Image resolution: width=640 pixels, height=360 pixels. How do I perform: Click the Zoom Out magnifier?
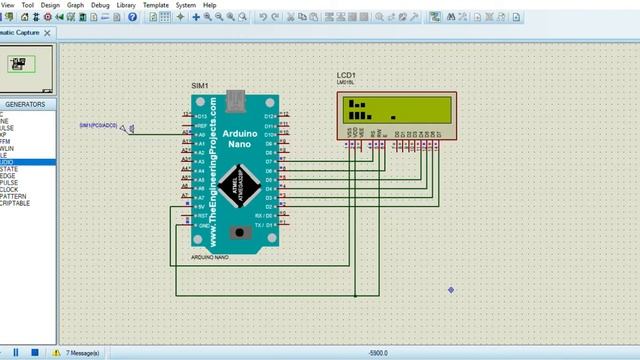coord(219,17)
